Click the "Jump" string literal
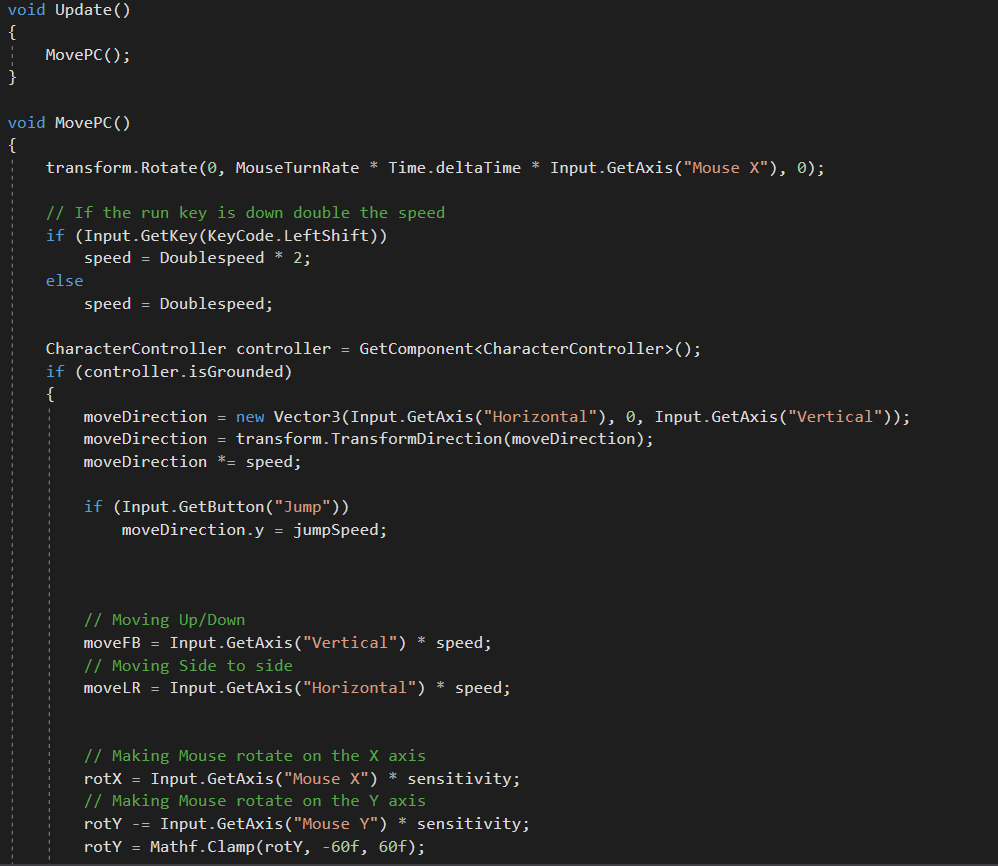Image resolution: width=998 pixels, height=866 pixels. [x=302, y=506]
